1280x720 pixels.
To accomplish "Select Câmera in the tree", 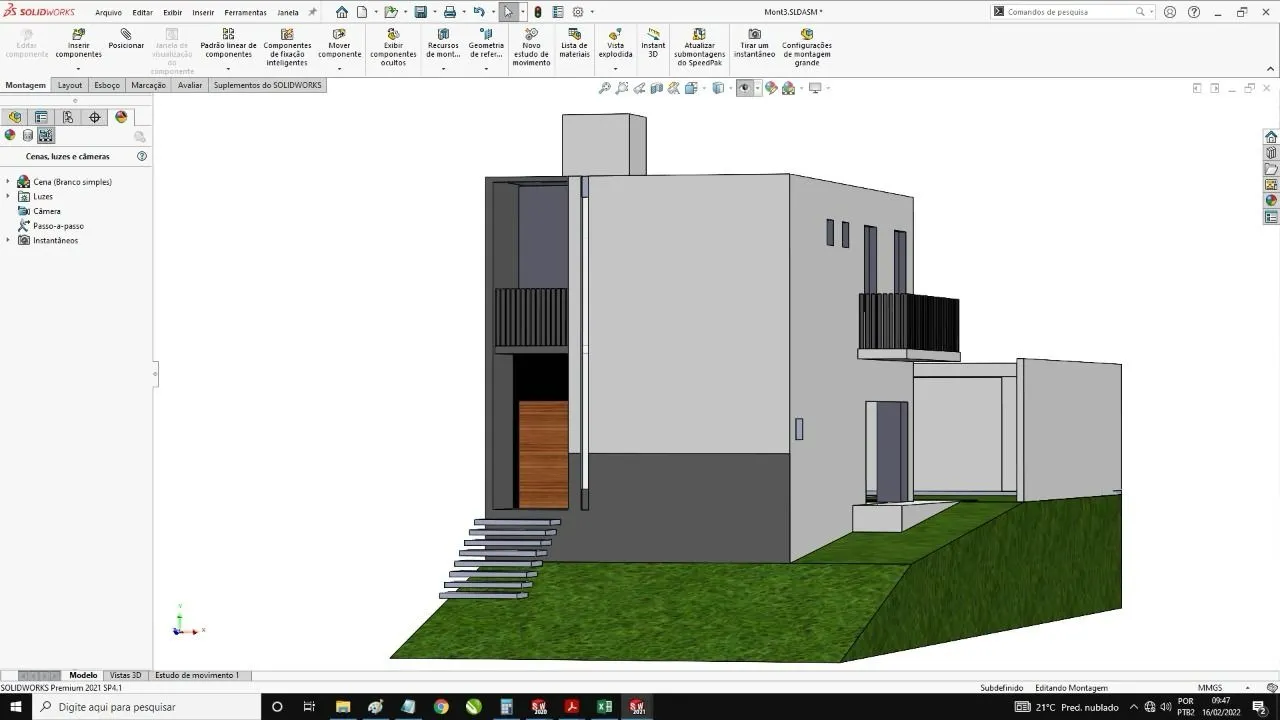I will (x=47, y=211).
